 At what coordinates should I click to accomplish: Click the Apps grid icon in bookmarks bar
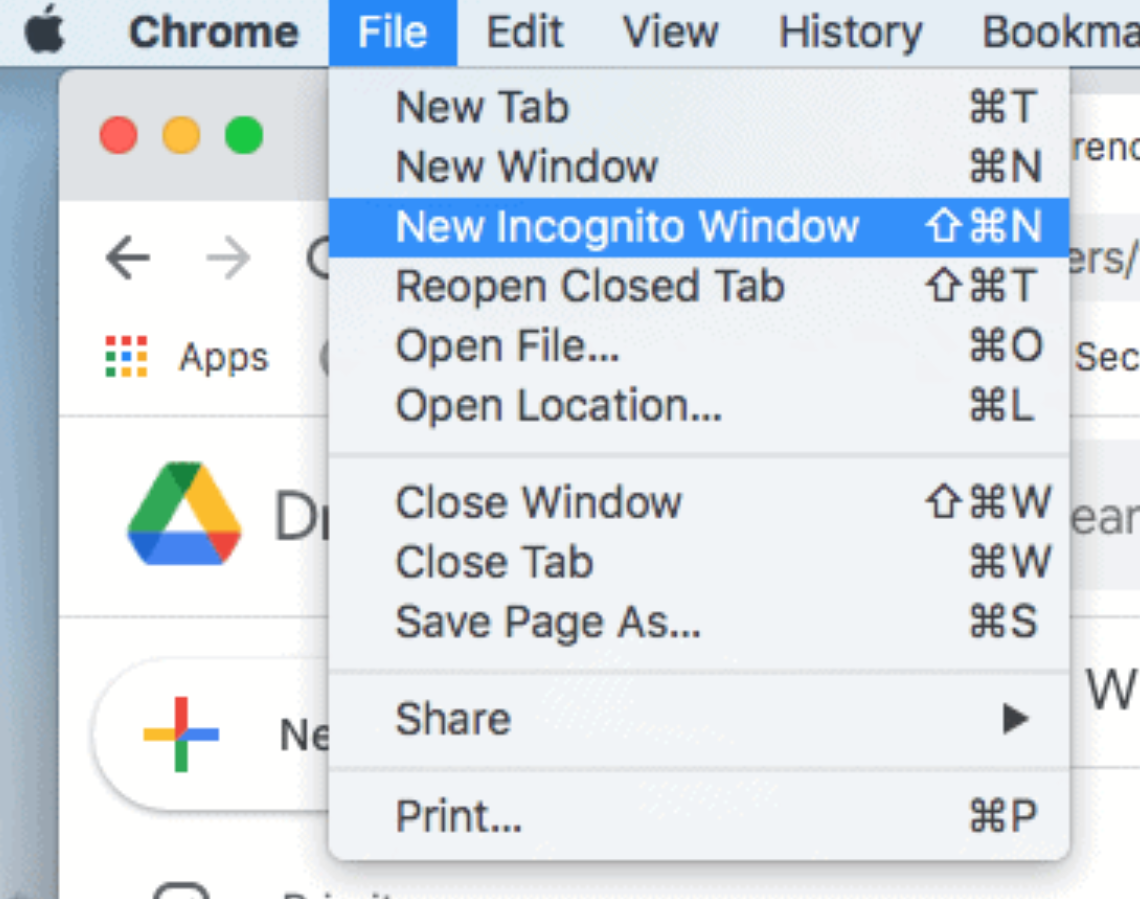click(x=126, y=357)
